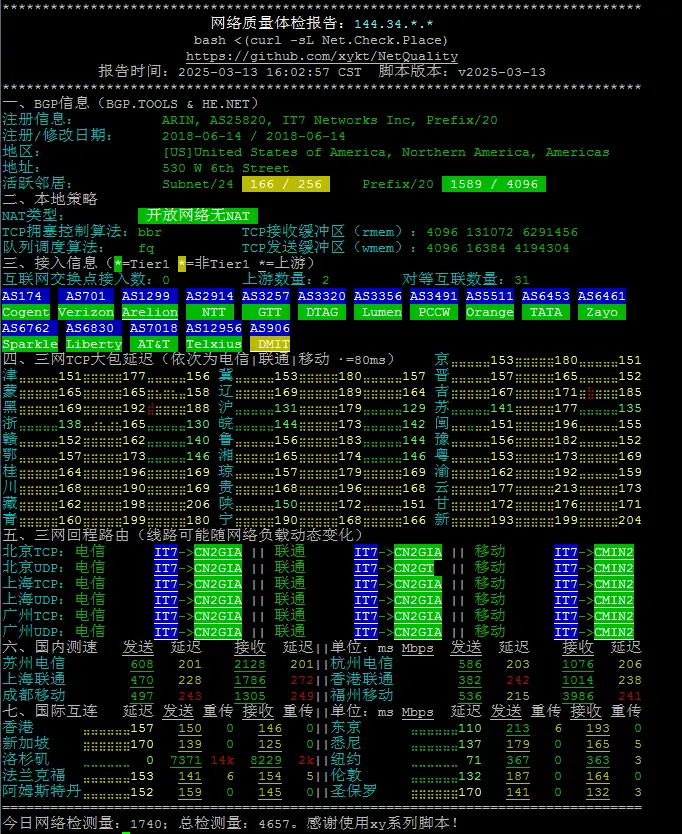Click the AS906 label
The height and width of the screenshot is (834, 682).
[x=270, y=328]
